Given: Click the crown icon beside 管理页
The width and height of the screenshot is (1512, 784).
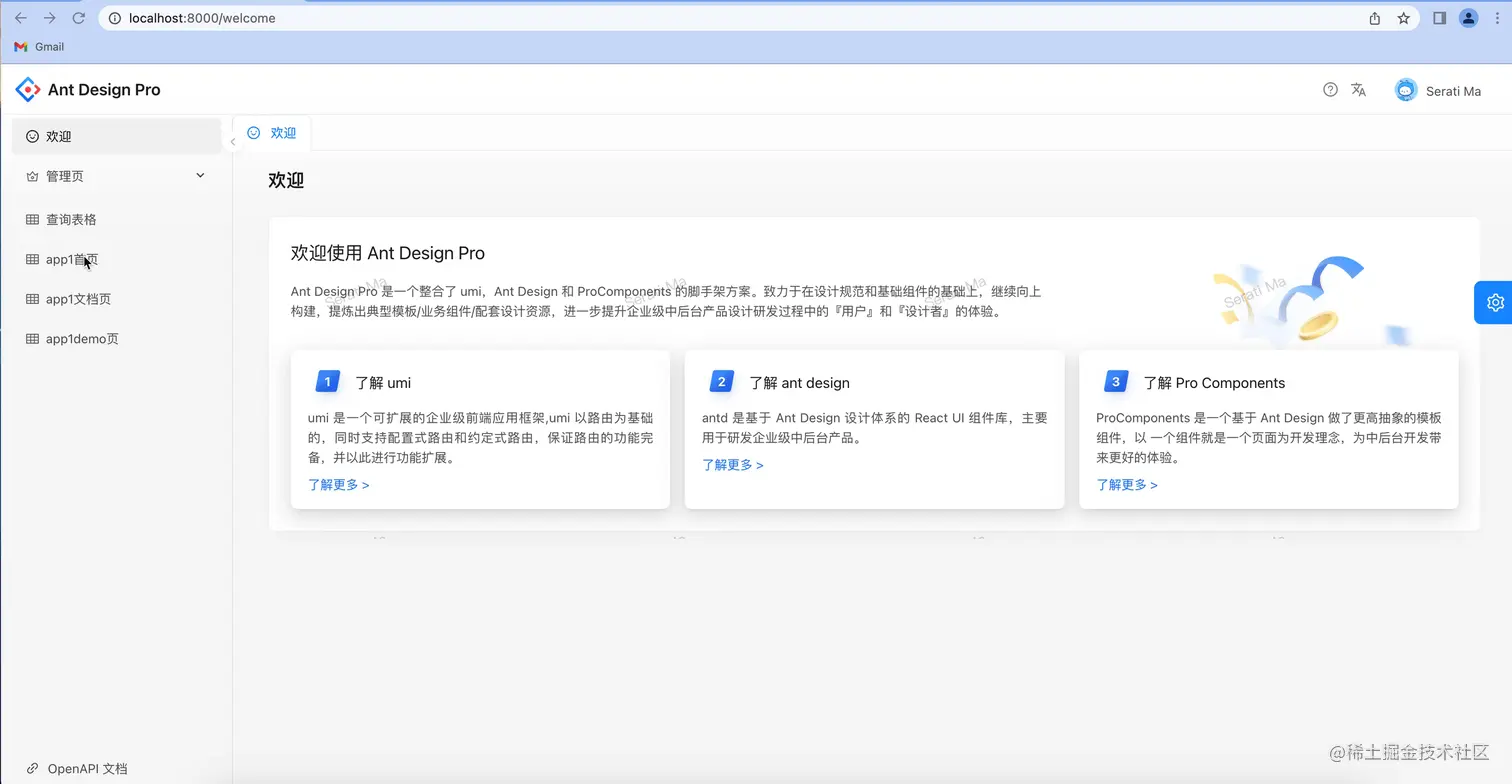Looking at the screenshot, I should (x=32, y=176).
